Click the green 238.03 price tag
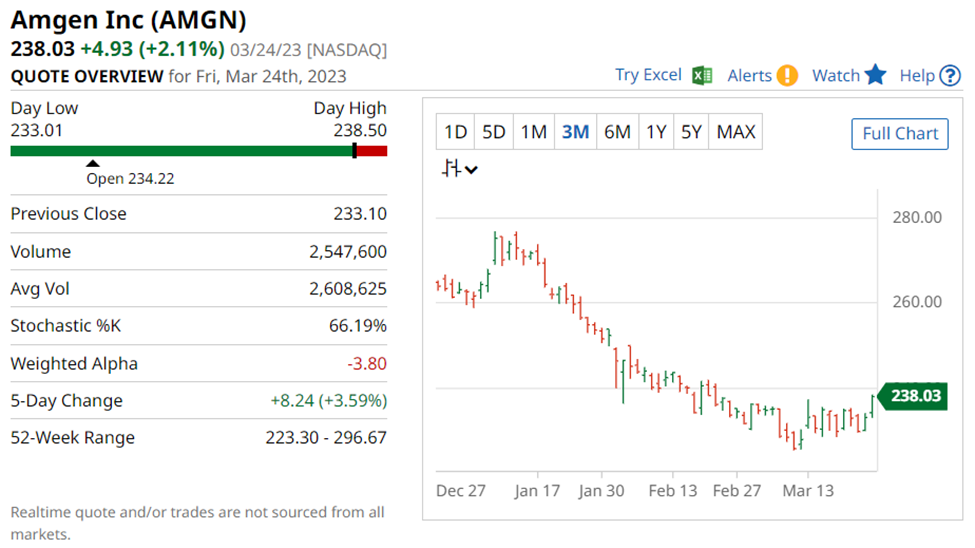The height and width of the screenshot is (548, 975). [x=913, y=396]
